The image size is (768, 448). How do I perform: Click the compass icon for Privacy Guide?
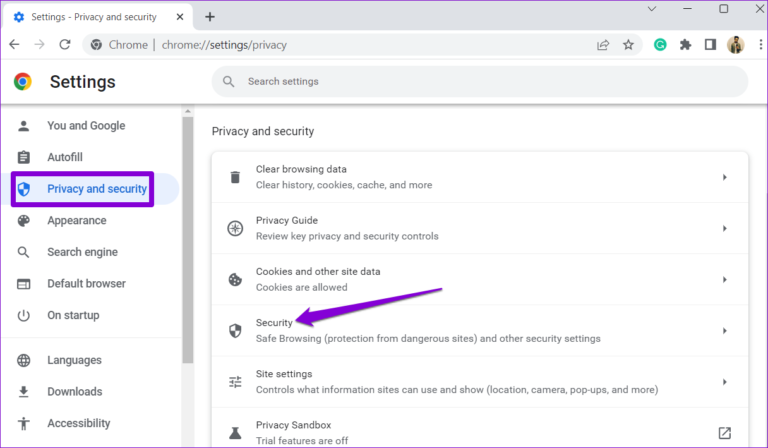pyautogui.click(x=235, y=228)
